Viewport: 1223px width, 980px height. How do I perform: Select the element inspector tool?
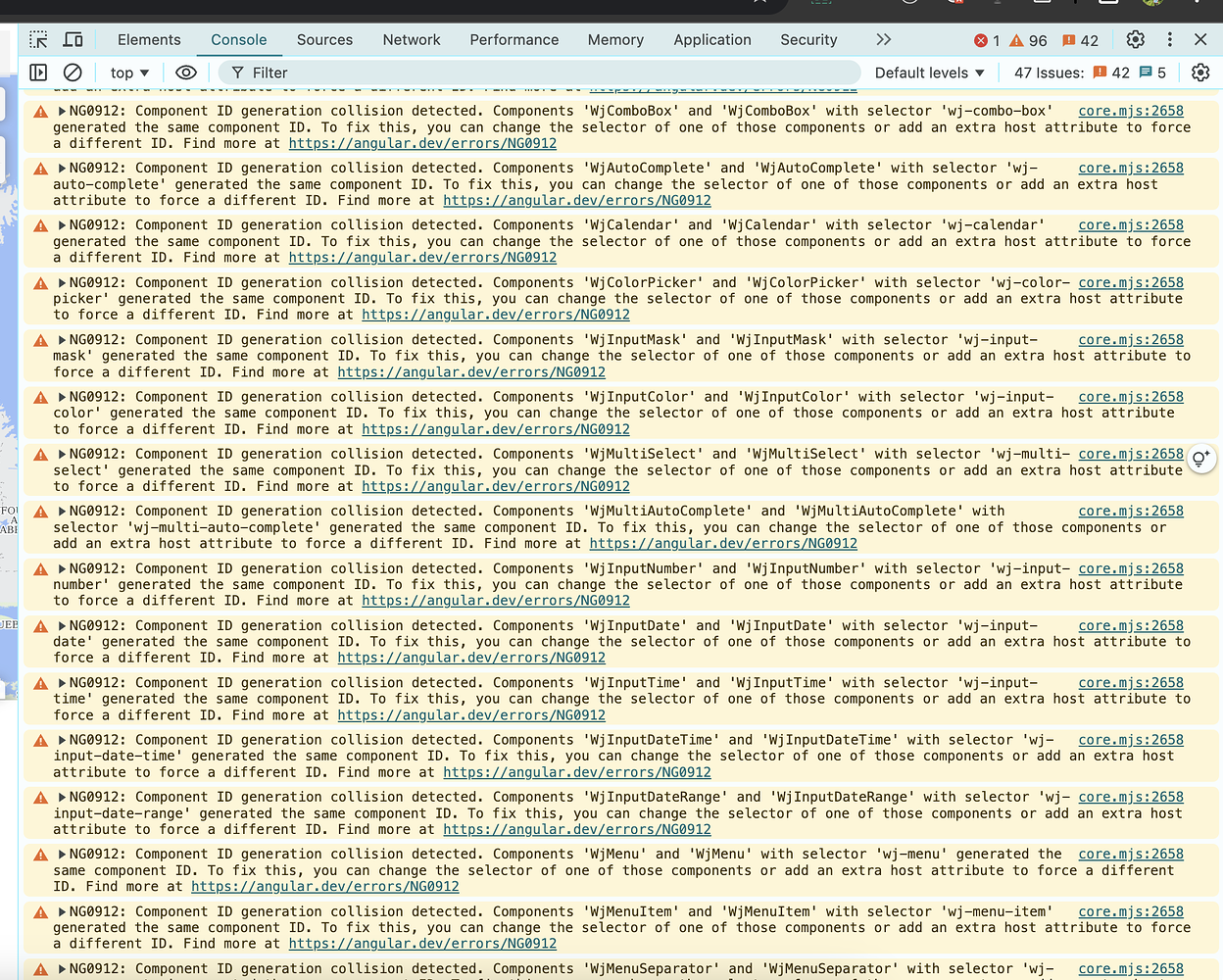click(x=37, y=39)
